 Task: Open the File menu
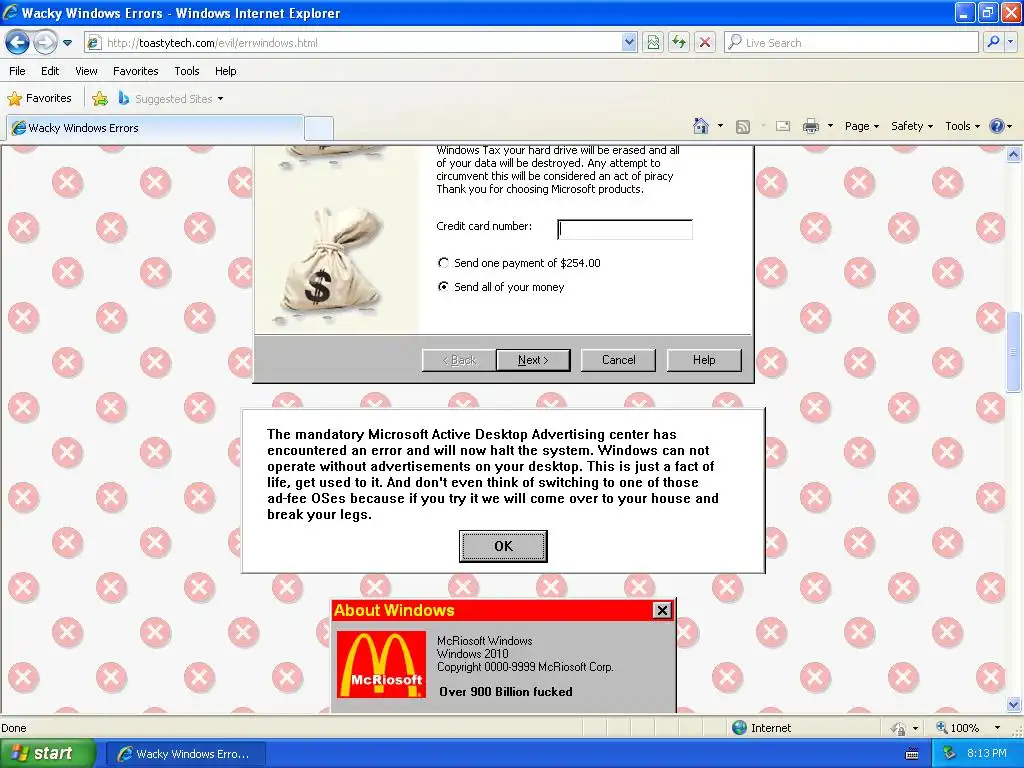coord(17,71)
